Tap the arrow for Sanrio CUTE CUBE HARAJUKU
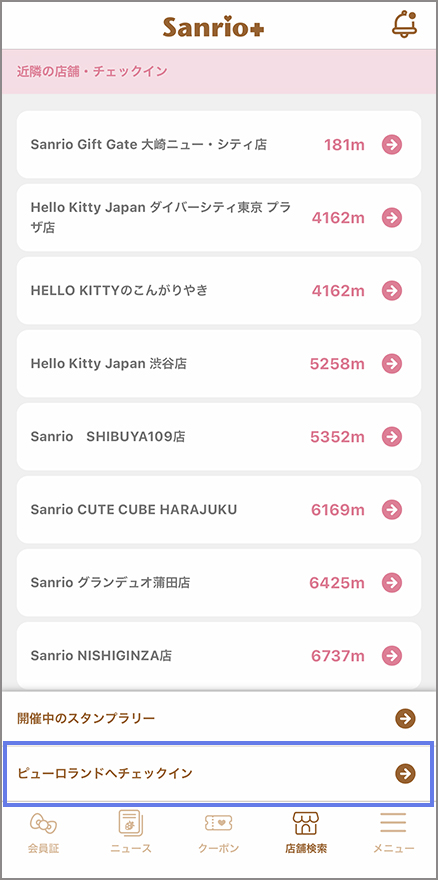 pos(392,510)
